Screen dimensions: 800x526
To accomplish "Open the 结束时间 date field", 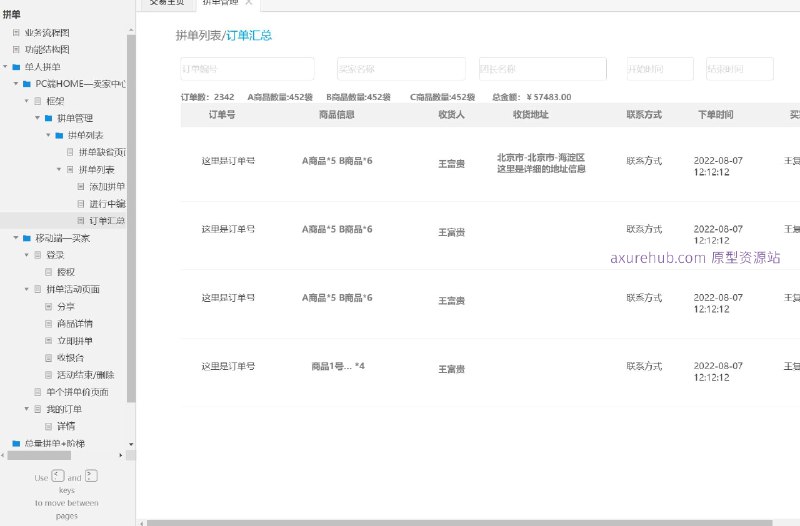I will click(x=740, y=69).
